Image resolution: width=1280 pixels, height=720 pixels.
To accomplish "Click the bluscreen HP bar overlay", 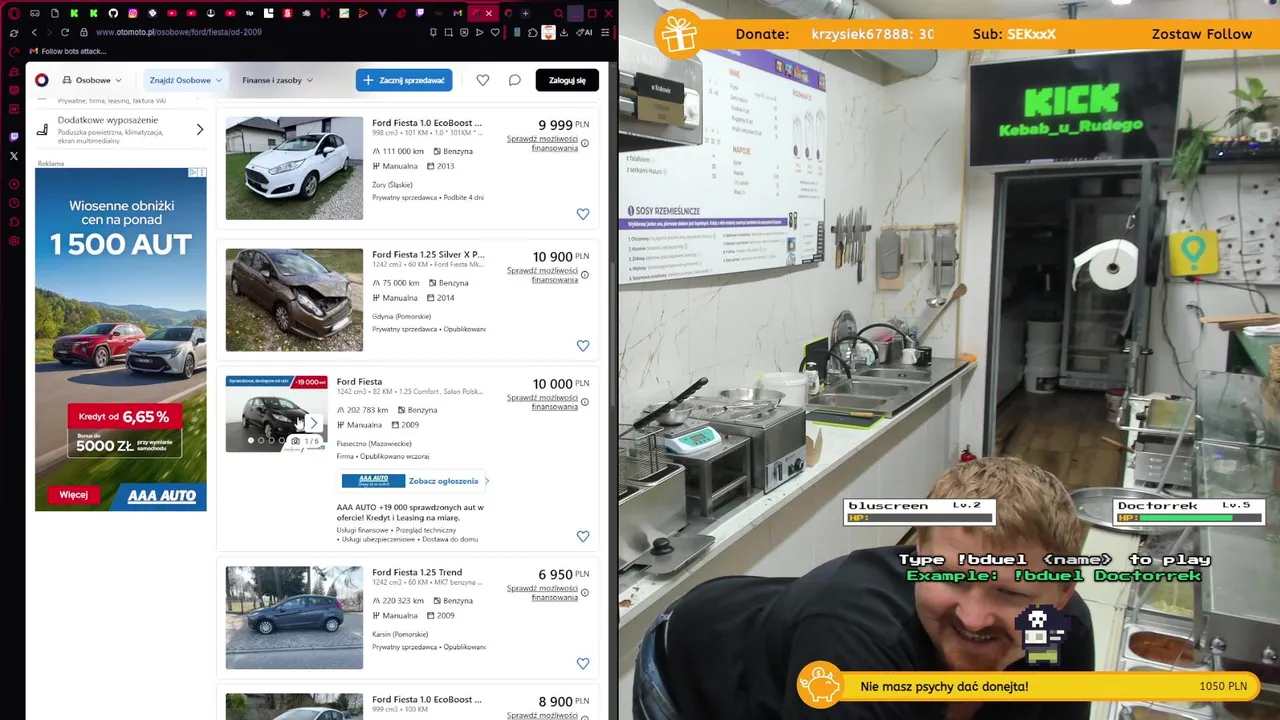I will pyautogui.click(x=920, y=518).
